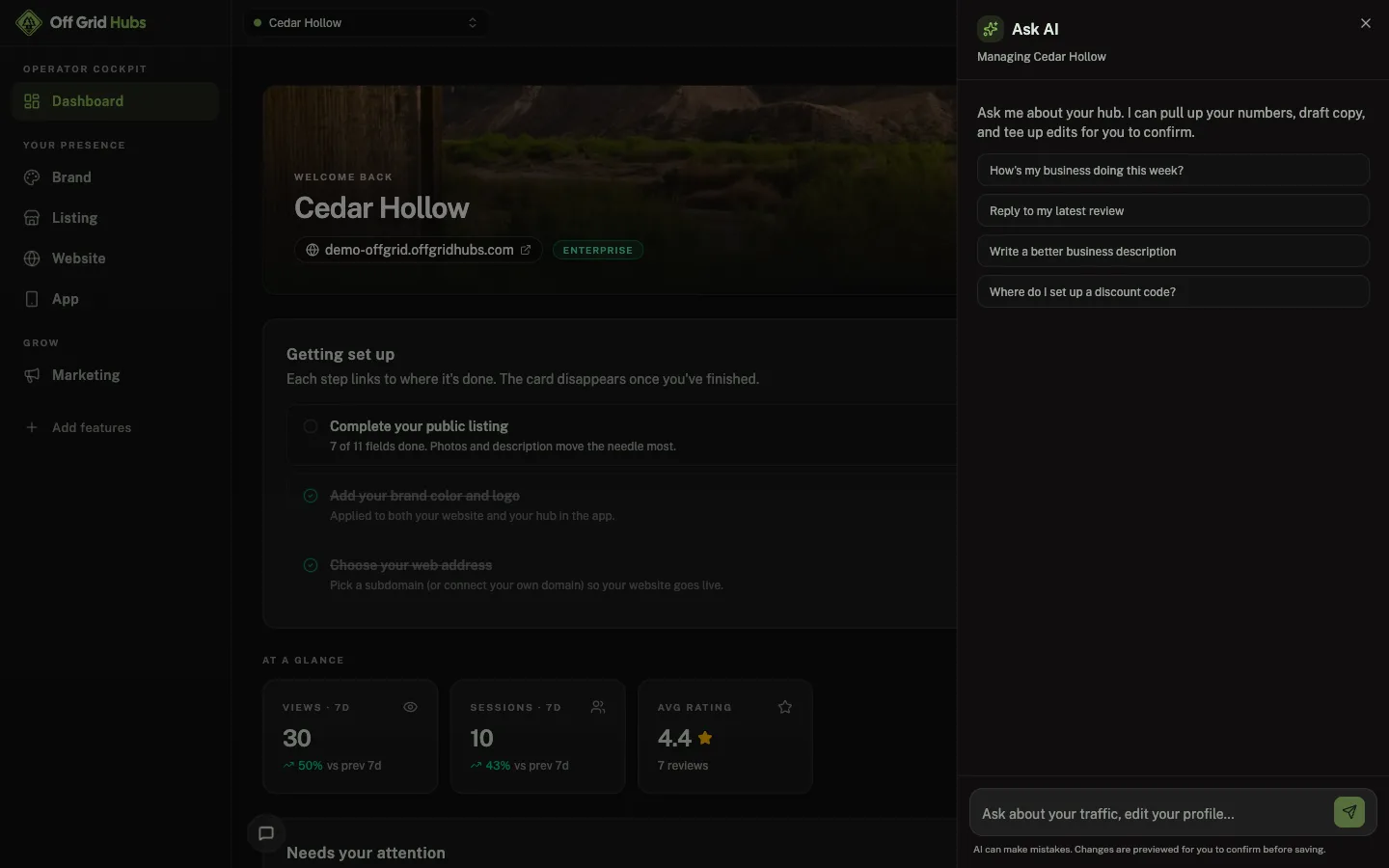Click the globe icon in the domain pill
The height and width of the screenshot is (868, 1389).
(x=313, y=250)
